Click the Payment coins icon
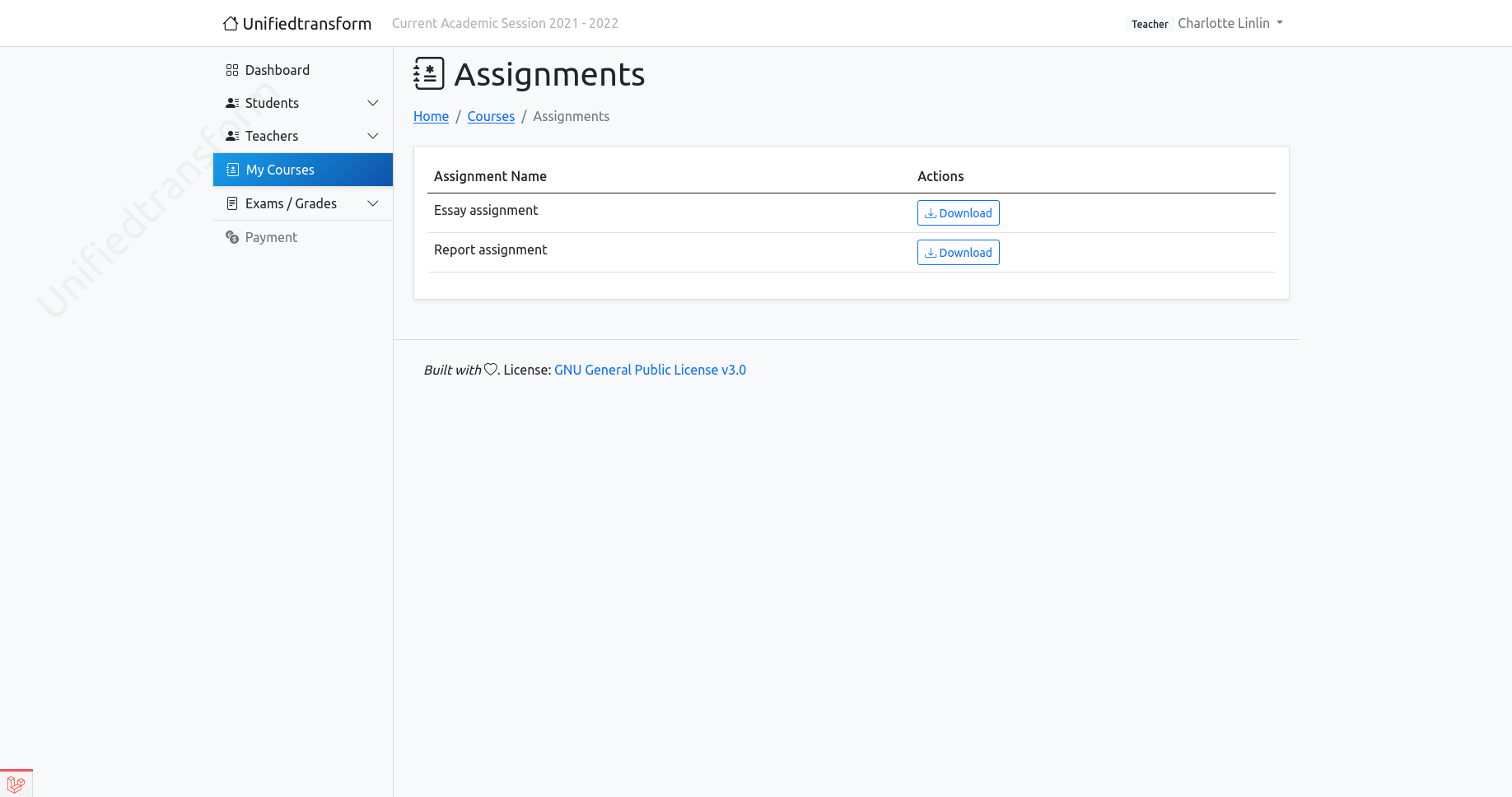Viewport: 1512px width, 797px height. 232,237
